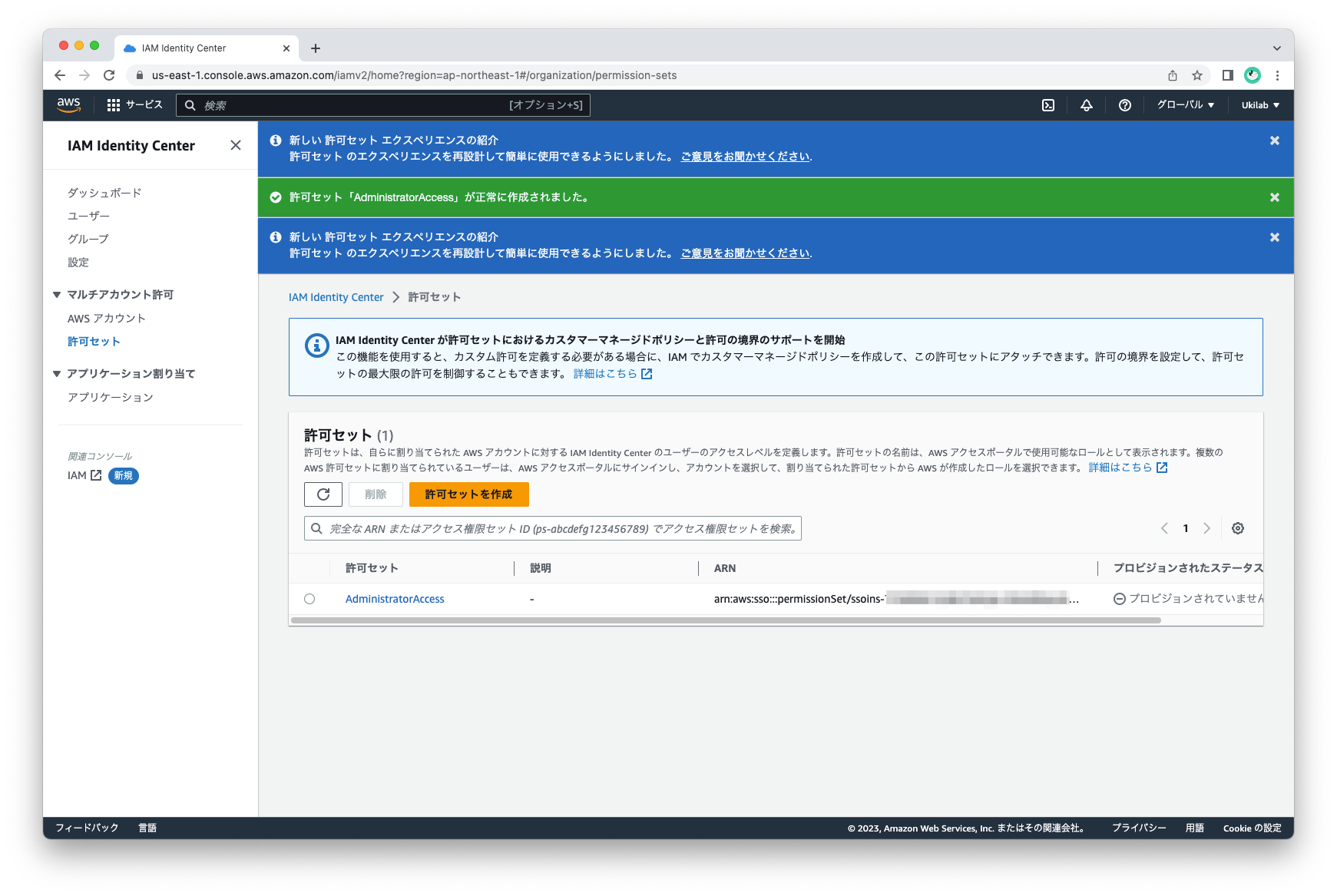Go to next page of permission sets
This screenshot has width=1337, height=896.
click(1206, 528)
